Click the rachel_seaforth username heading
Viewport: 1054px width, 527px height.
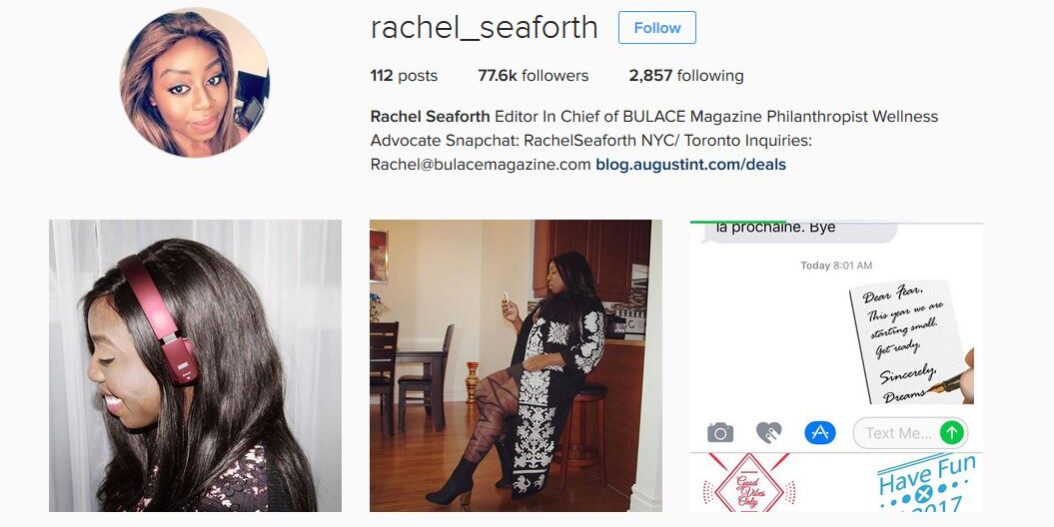click(x=484, y=28)
